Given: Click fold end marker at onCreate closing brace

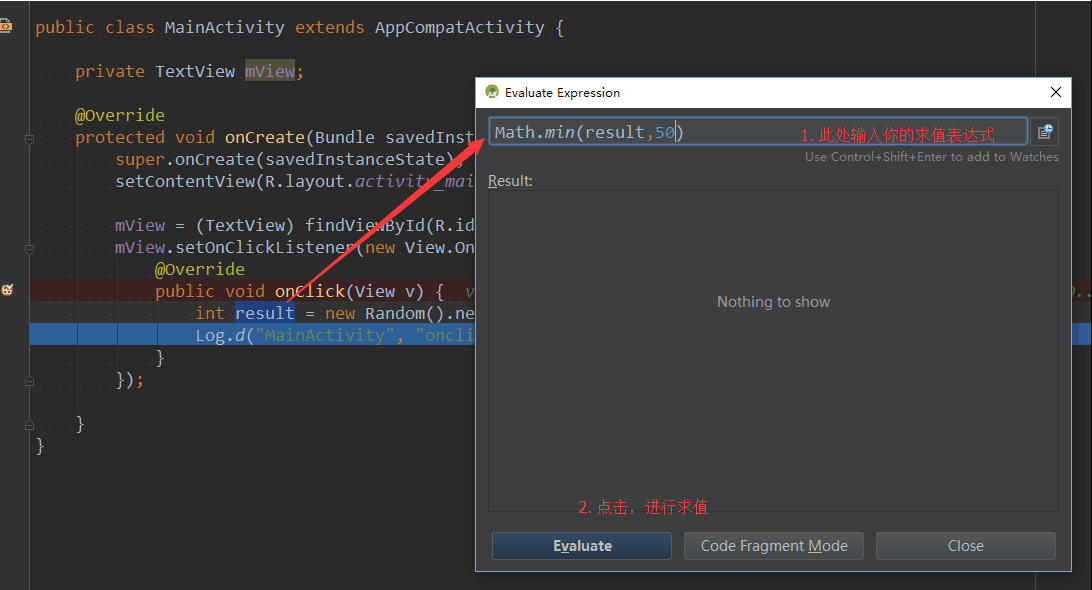Looking at the screenshot, I should point(30,424).
